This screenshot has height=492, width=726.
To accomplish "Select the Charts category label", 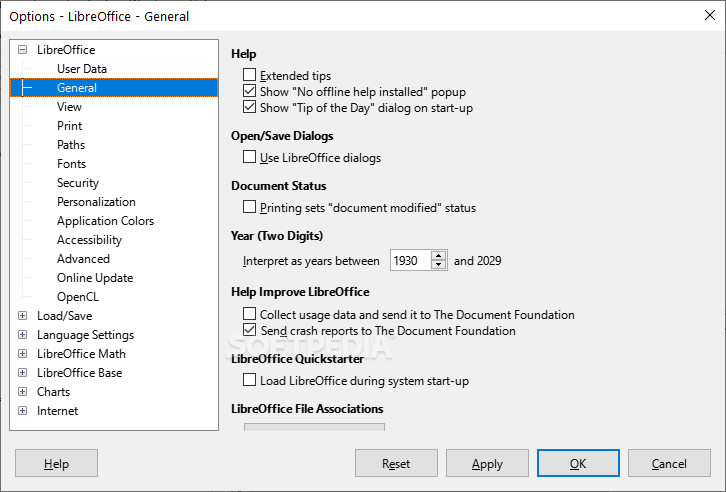I will pyautogui.click(x=53, y=392).
